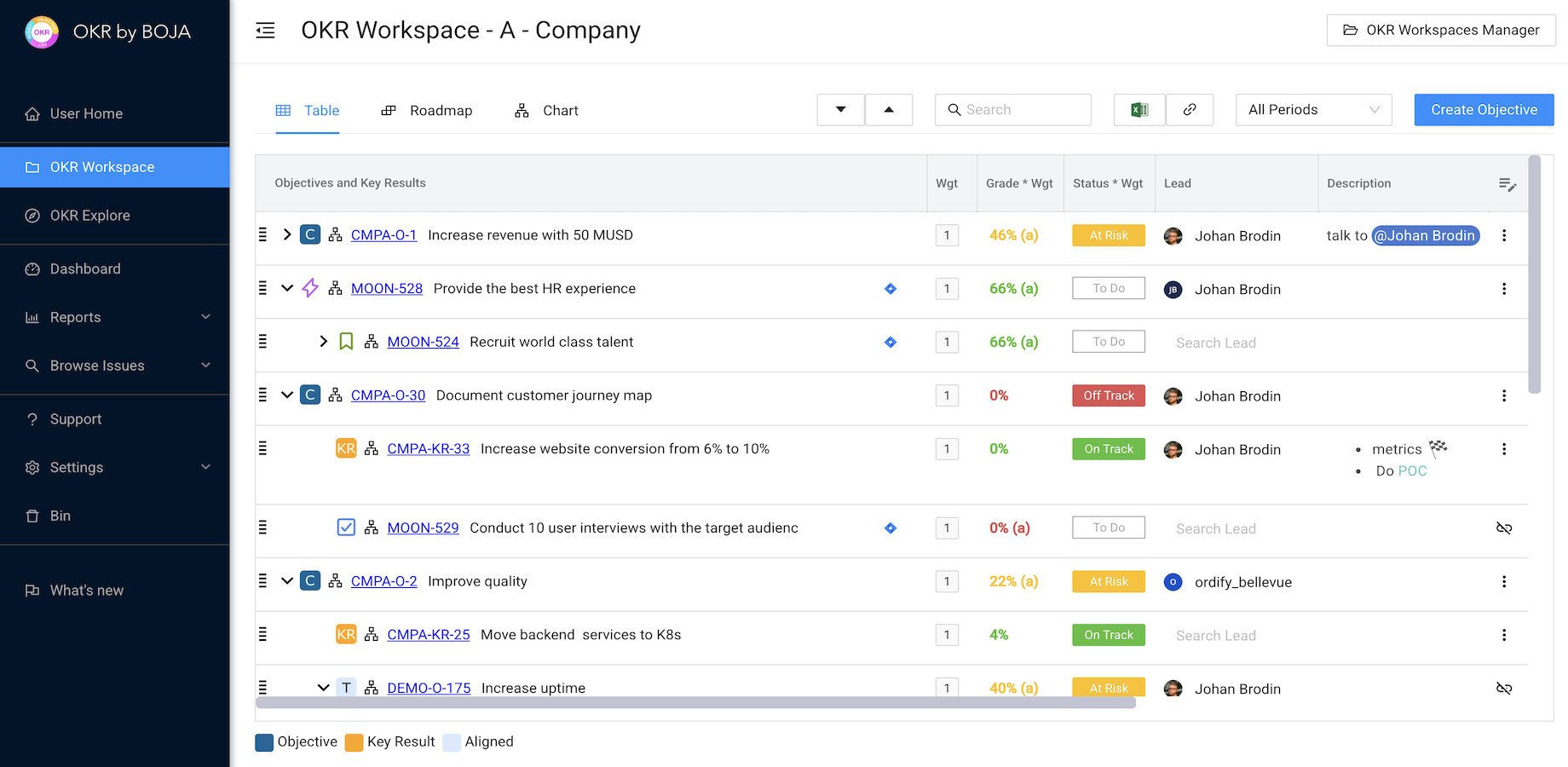Viewport: 1568px width, 767px height.
Task: Open the All Periods dropdown
Action: click(x=1313, y=110)
